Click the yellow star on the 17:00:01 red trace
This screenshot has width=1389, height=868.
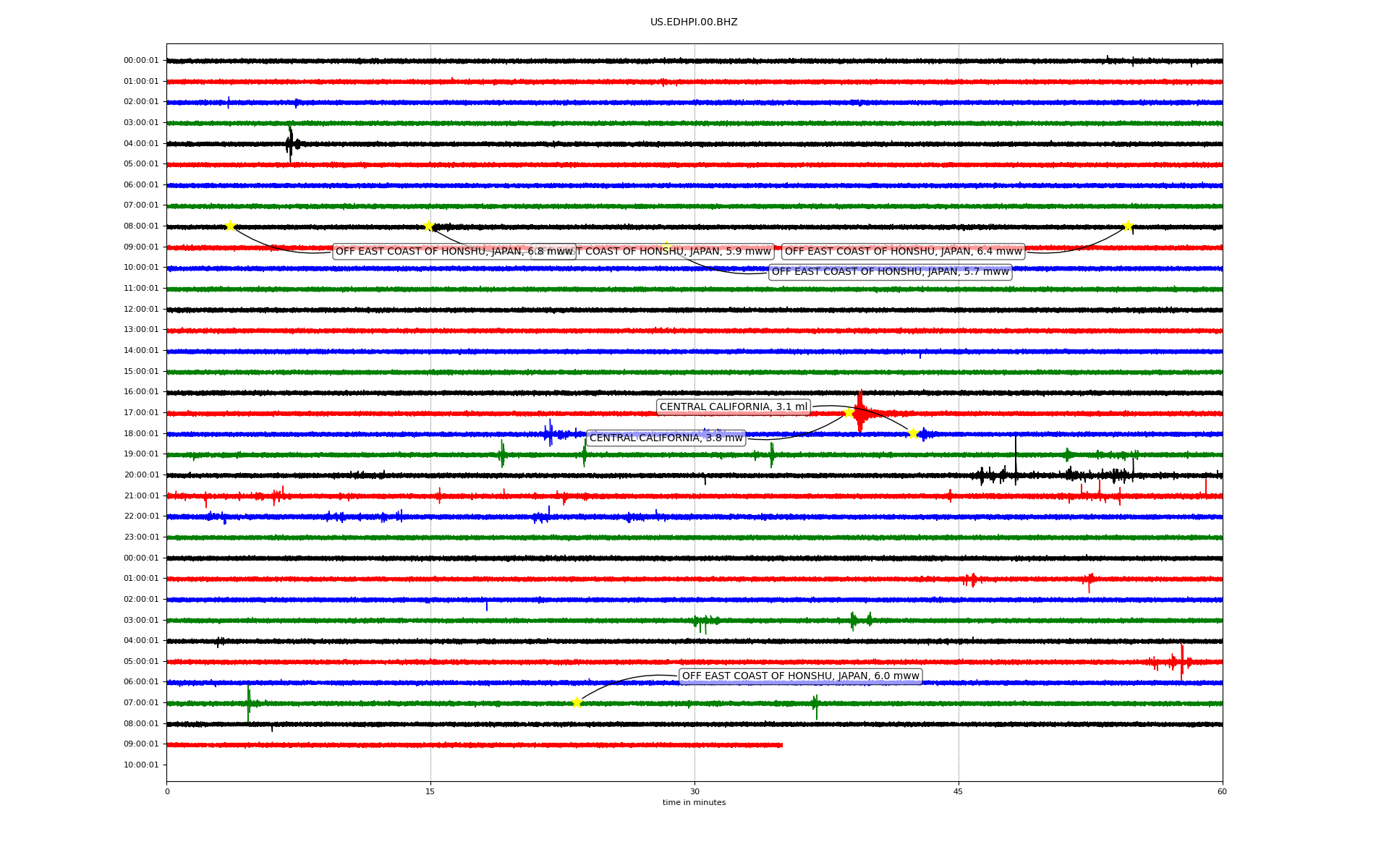tap(849, 413)
